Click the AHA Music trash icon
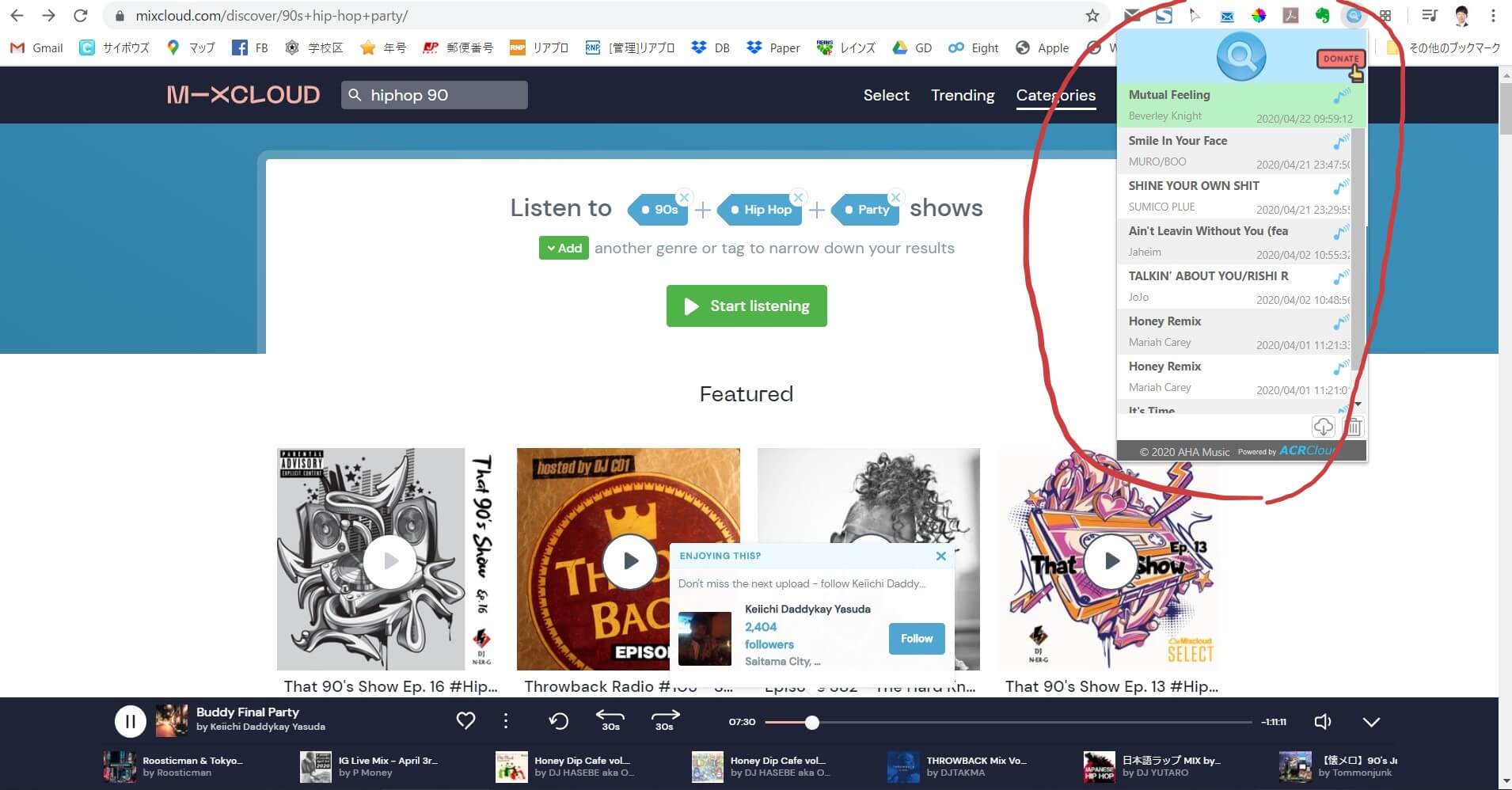The width and height of the screenshot is (1512, 790). (x=1353, y=427)
